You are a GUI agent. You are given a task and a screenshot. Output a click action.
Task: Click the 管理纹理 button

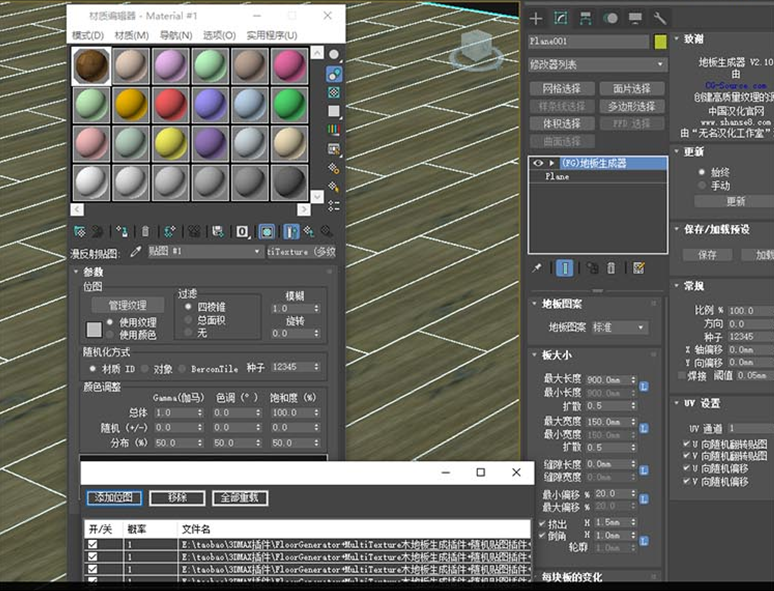(x=128, y=304)
